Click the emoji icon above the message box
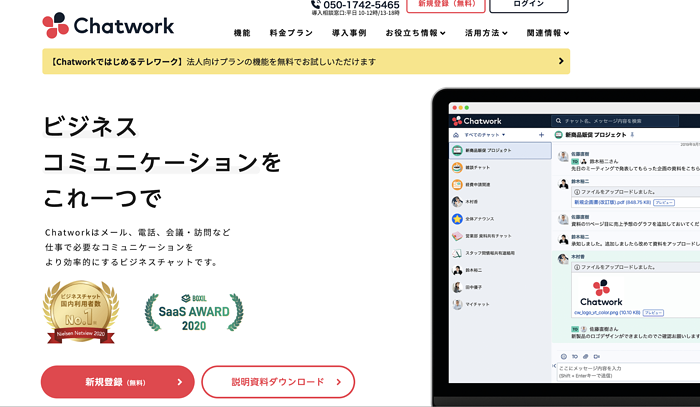This screenshot has width=700, height=407. point(562,356)
